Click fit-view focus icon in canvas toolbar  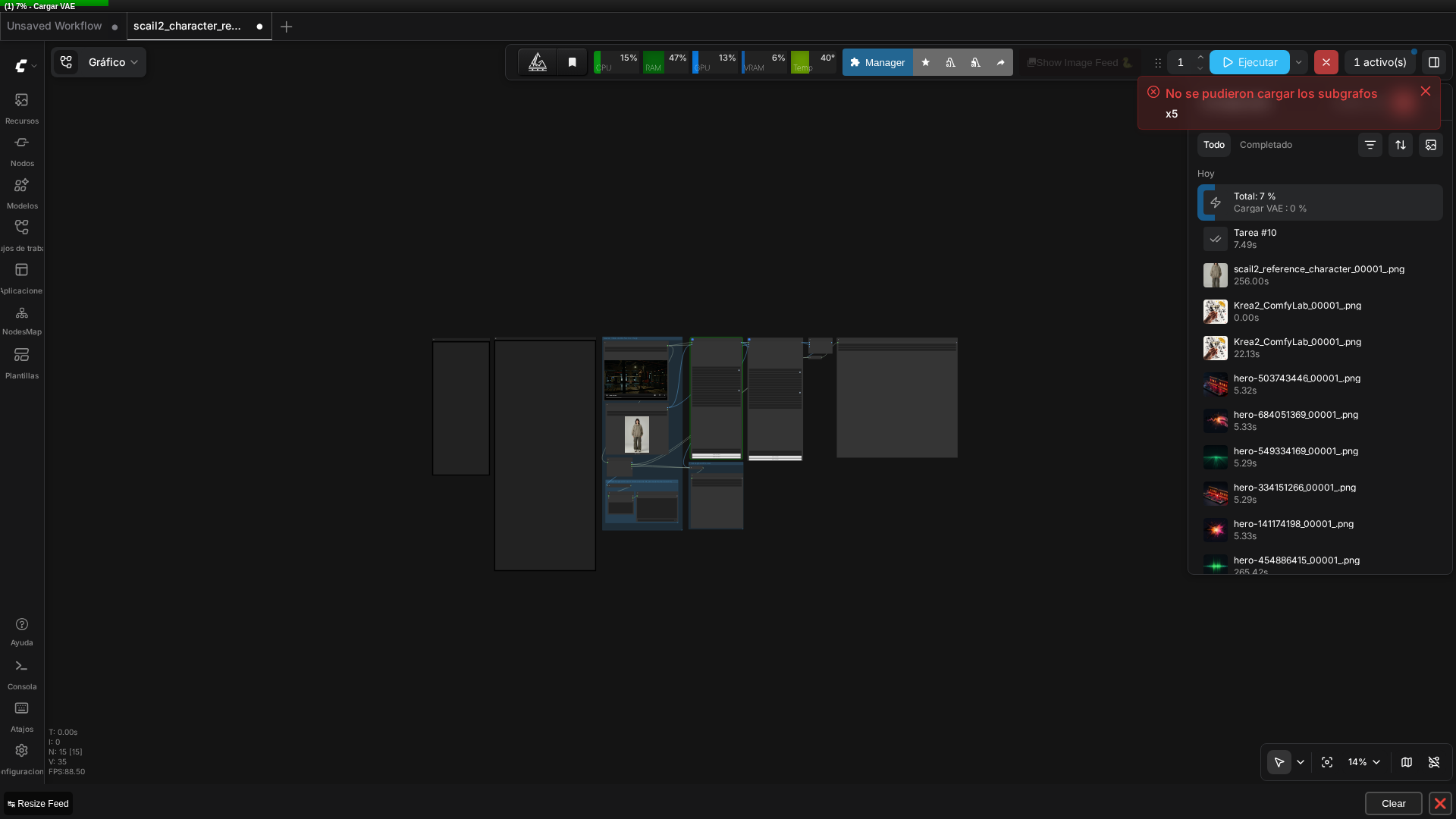tap(1326, 762)
